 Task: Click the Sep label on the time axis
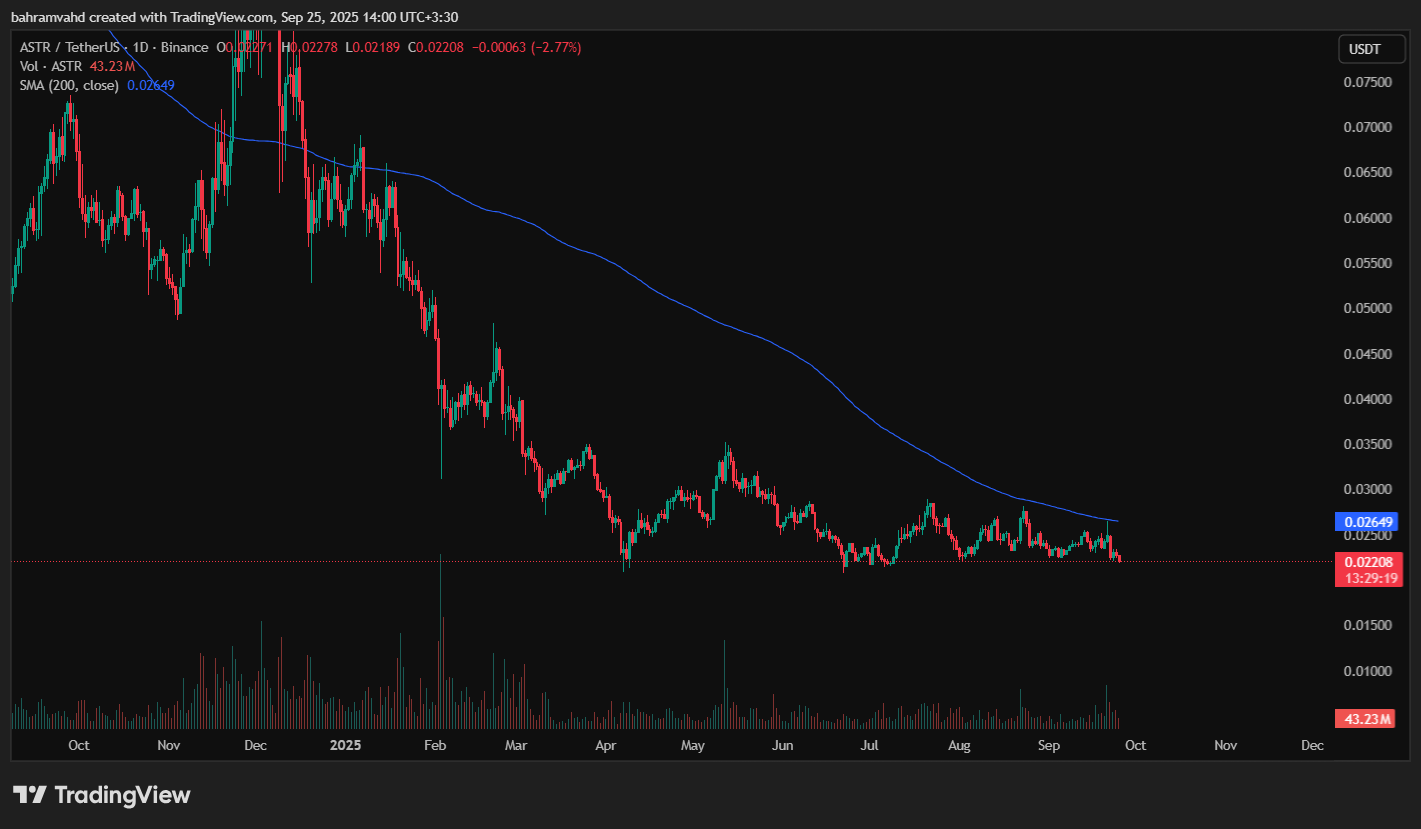pos(1048,746)
